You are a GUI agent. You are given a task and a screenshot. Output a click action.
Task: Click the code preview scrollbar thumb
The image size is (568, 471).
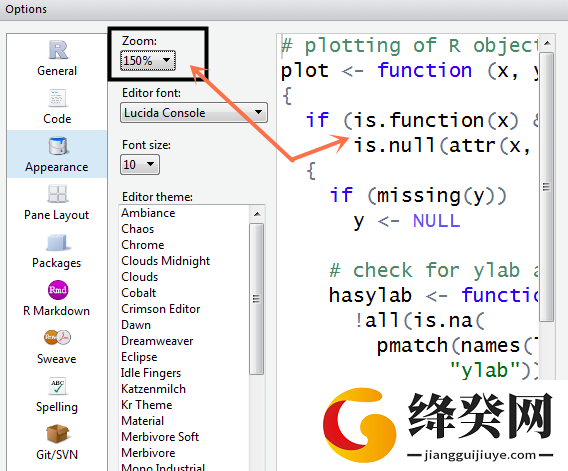click(547, 187)
